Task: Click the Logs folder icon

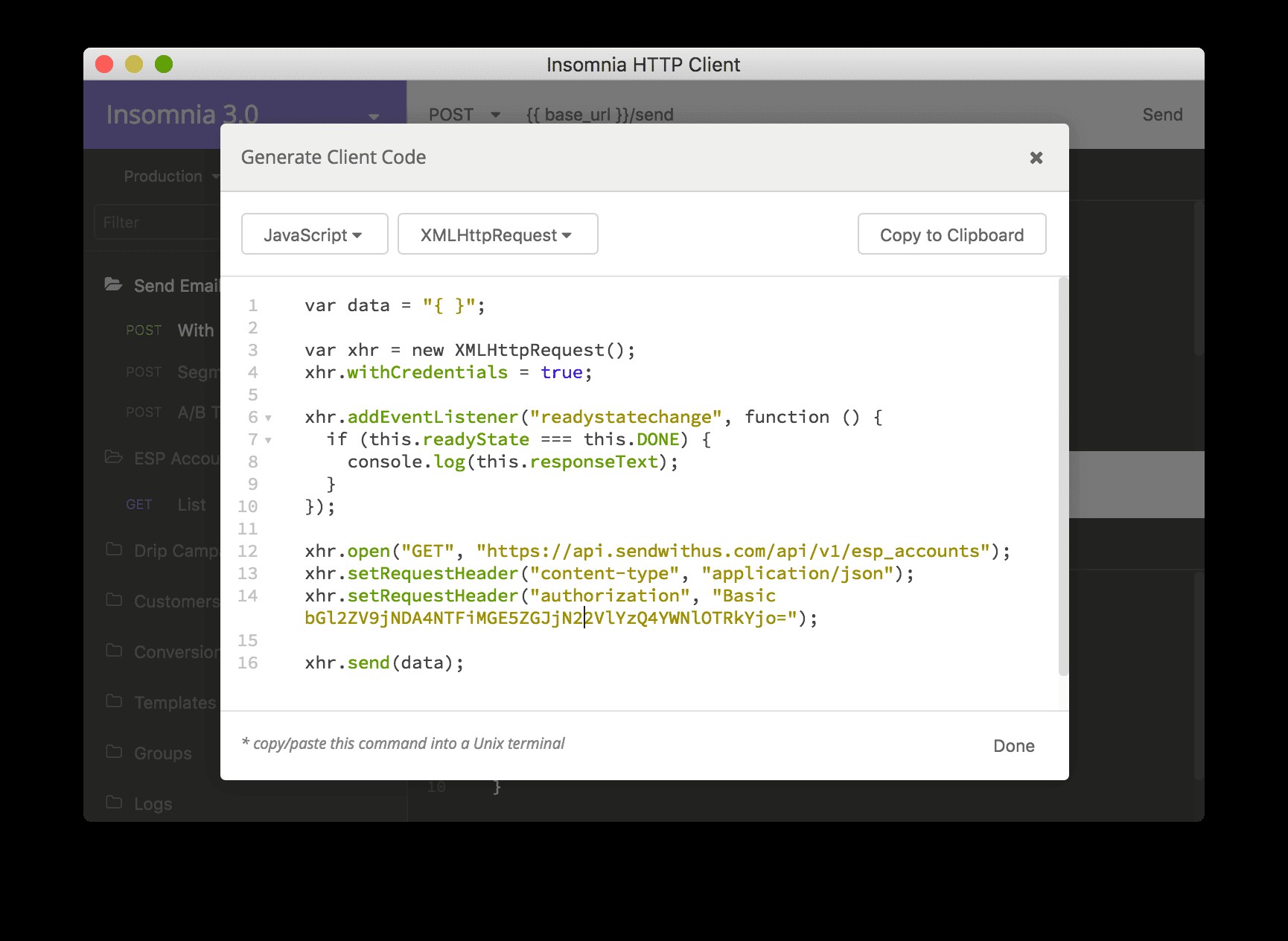Action: point(114,803)
